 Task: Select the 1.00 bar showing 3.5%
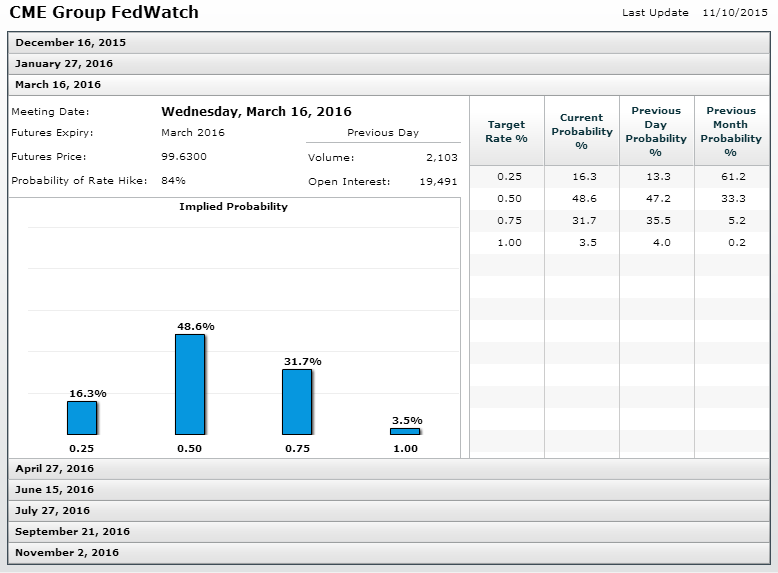tap(405, 432)
